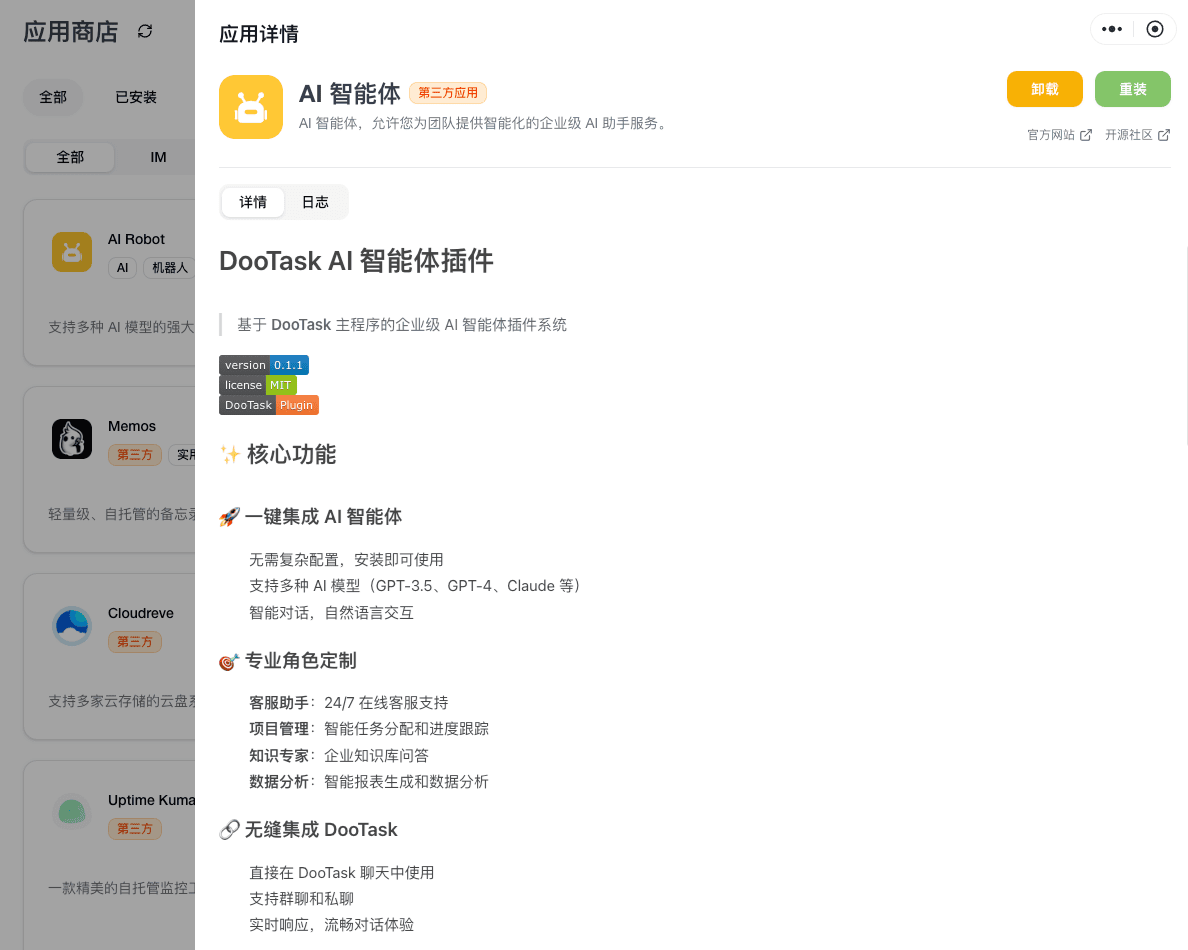Click the 知识专家 feature line
Image resolution: width=1188 pixels, height=950 pixels.
coord(339,756)
